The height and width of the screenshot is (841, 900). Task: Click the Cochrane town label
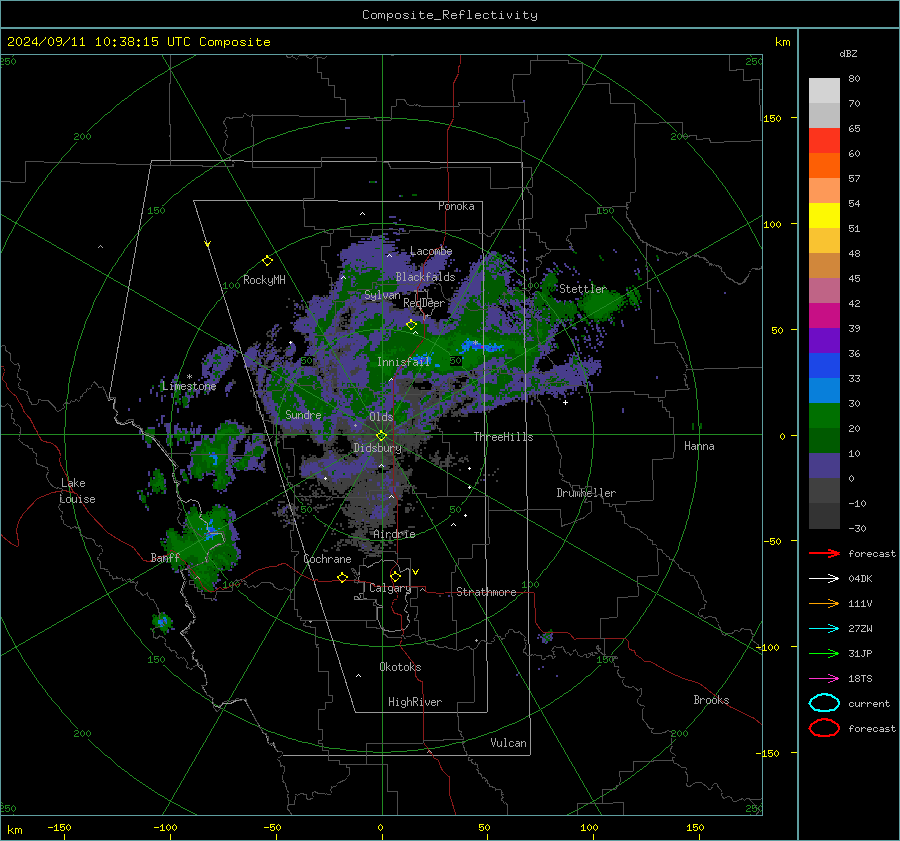tap(327, 559)
